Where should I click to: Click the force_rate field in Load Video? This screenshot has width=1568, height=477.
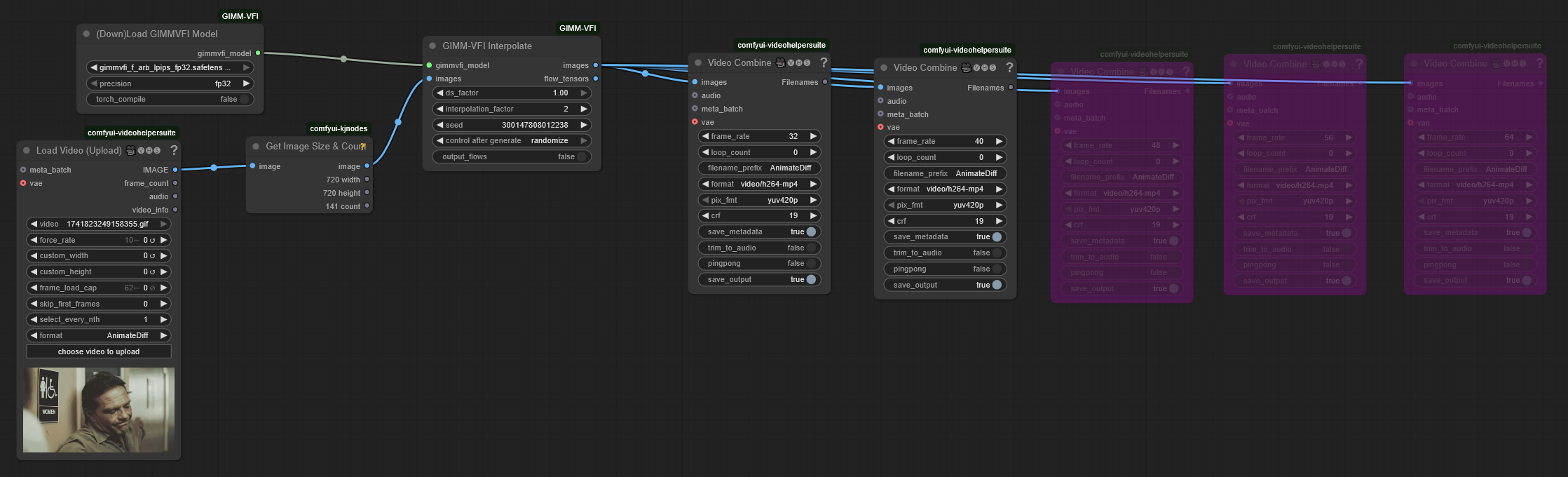(x=99, y=240)
